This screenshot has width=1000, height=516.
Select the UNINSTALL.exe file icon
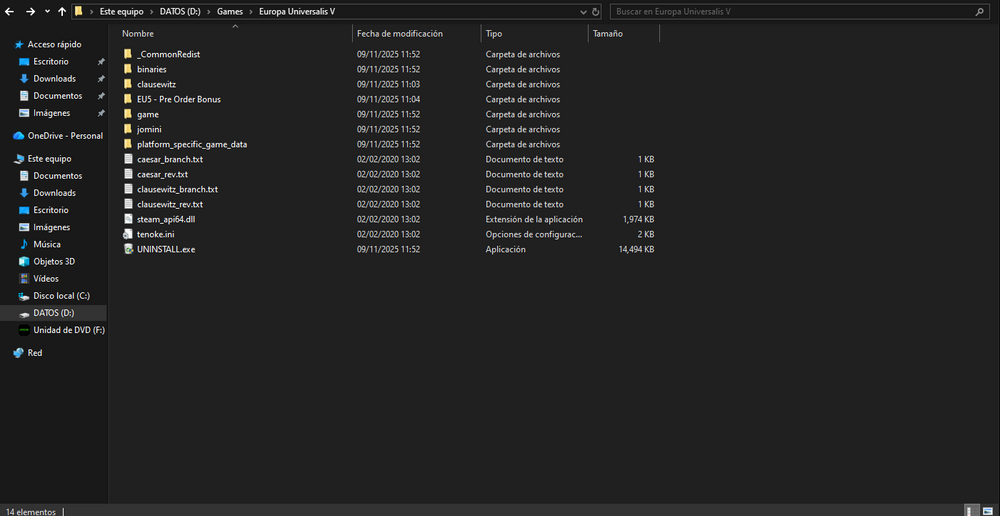[128, 249]
